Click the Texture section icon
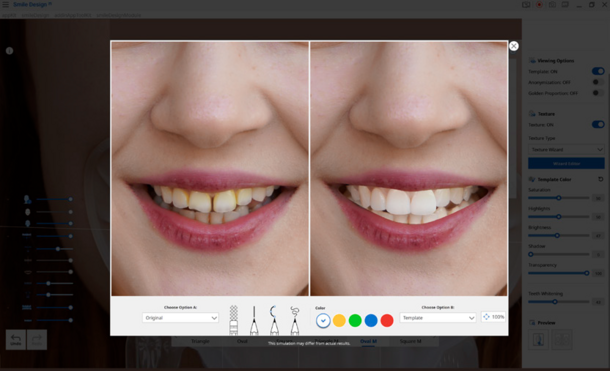The width and height of the screenshot is (610, 371). tap(532, 114)
